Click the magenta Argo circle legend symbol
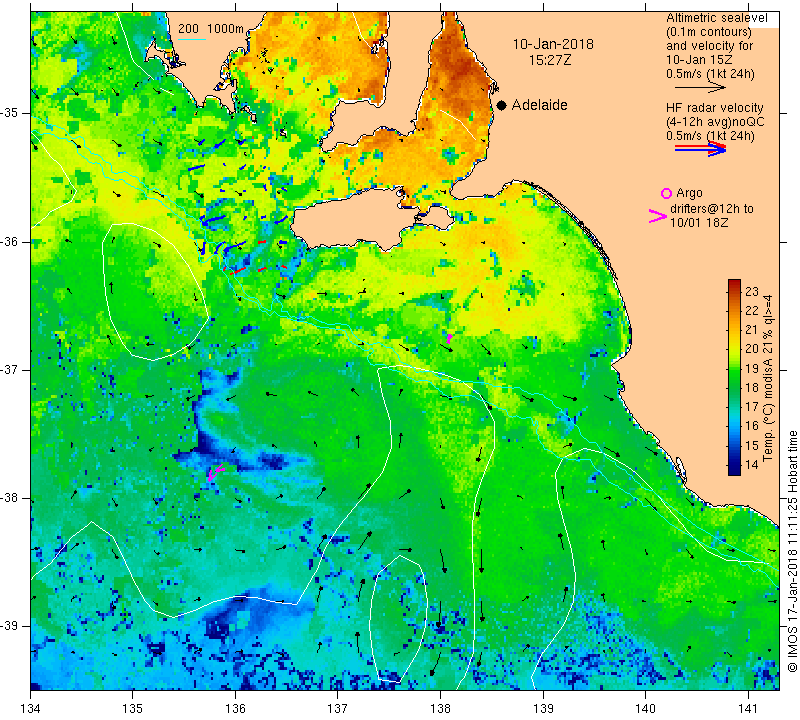The image size is (800, 720). pyautogui.click(x=666, y=193)
